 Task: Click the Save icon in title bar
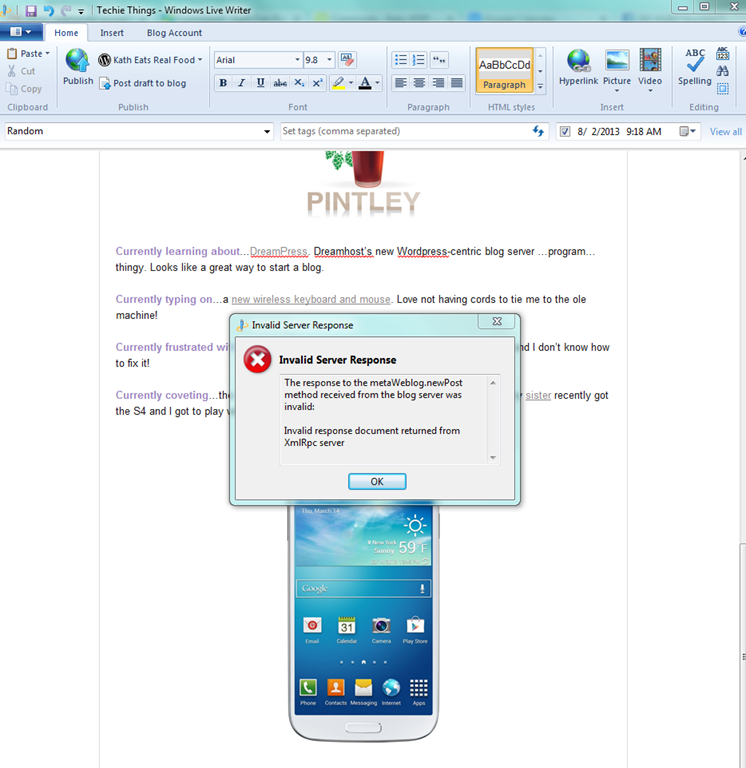tap(31, 10)
